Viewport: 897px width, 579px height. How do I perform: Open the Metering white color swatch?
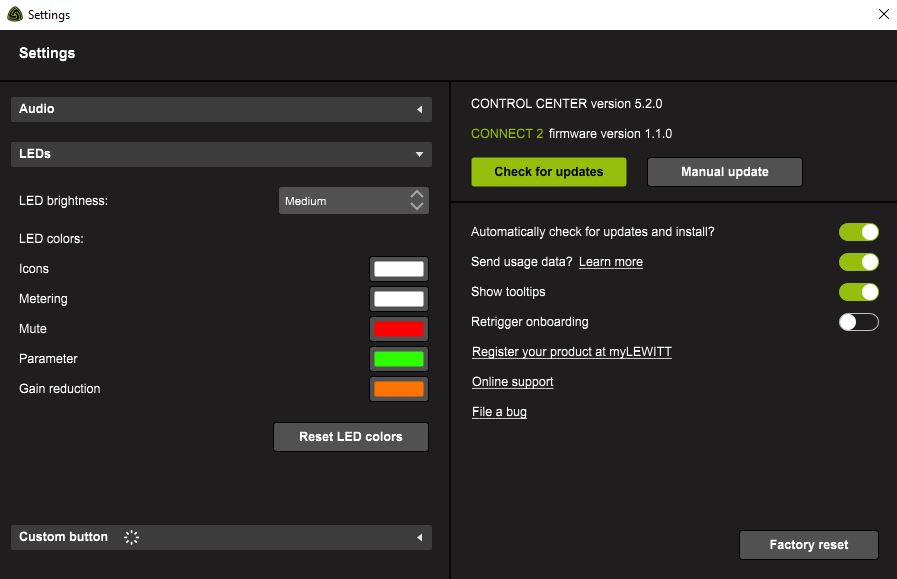[399, 299]
